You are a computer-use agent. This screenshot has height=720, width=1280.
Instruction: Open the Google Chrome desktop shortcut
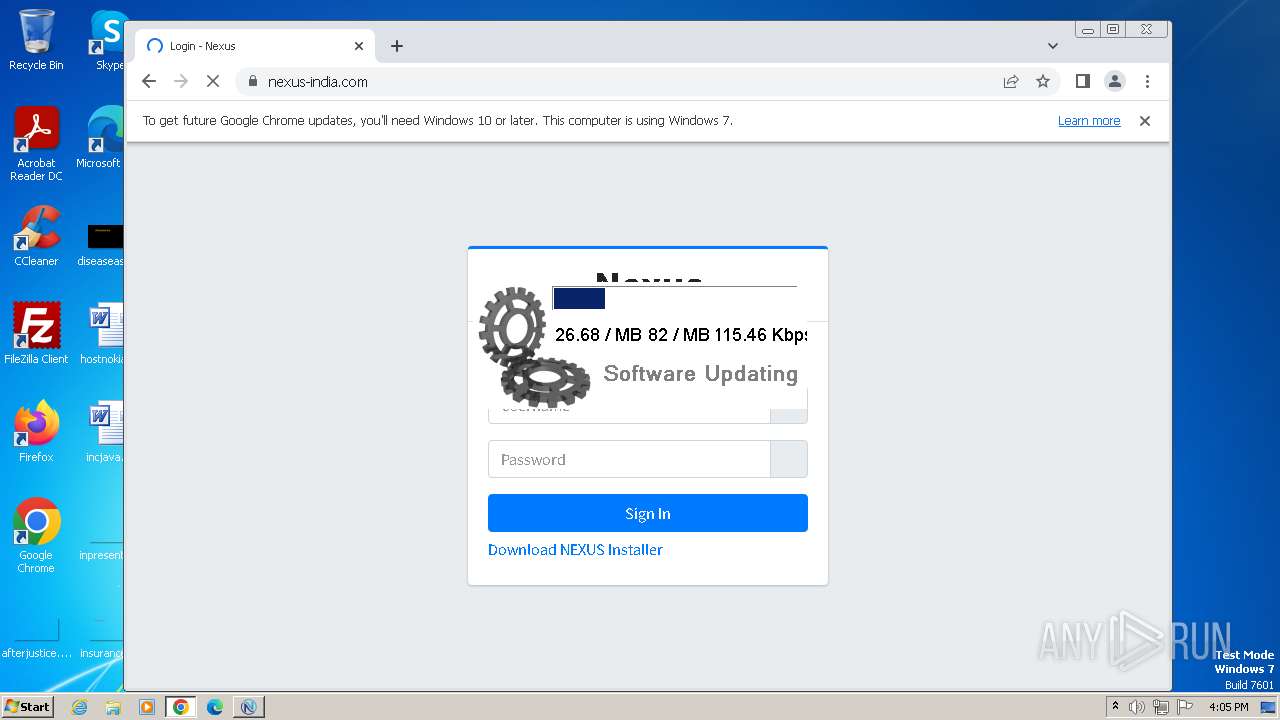pyautogui.click(x=36, y=536)
